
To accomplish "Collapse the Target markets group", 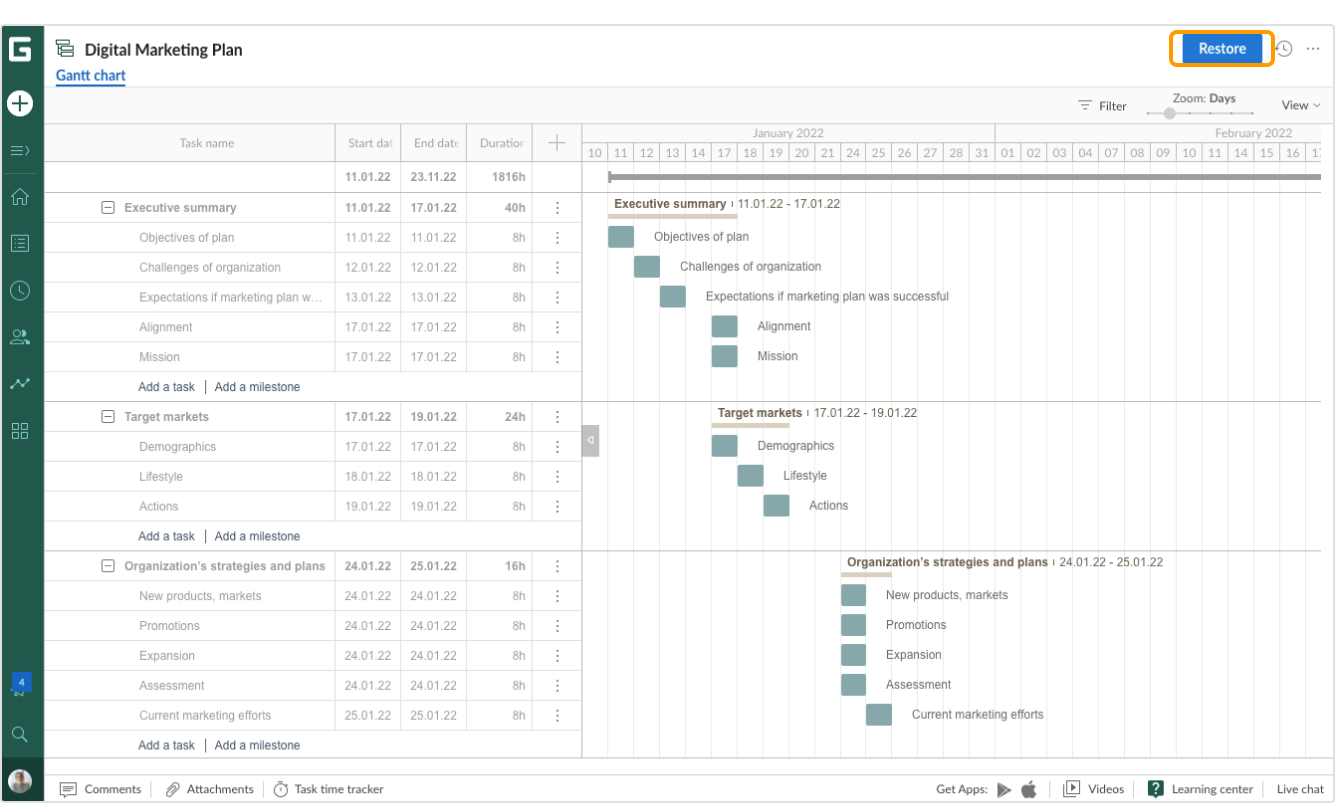I will click(x=108, y=417).
